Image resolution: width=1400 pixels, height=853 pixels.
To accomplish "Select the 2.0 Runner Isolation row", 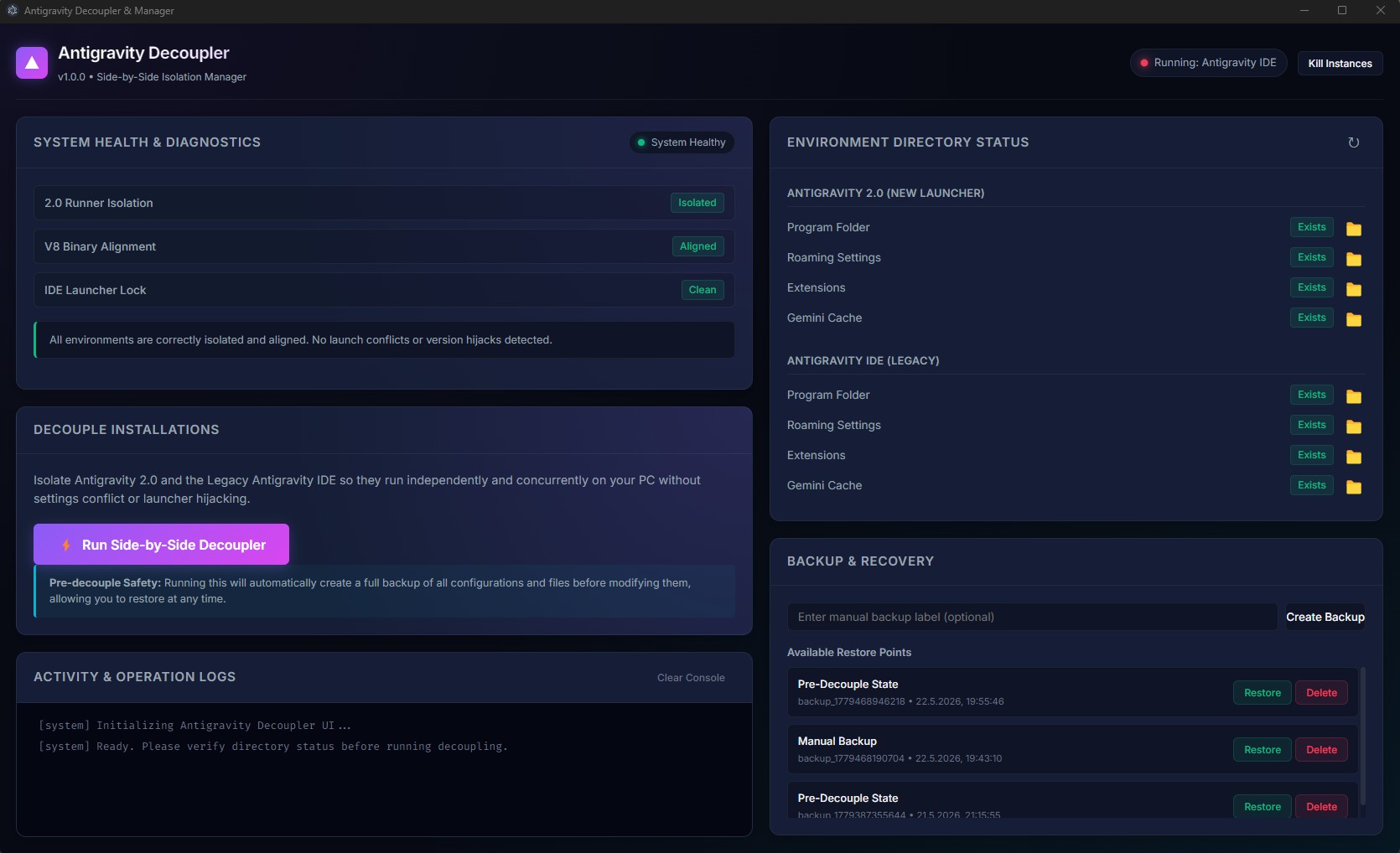I will click(384, 203).
